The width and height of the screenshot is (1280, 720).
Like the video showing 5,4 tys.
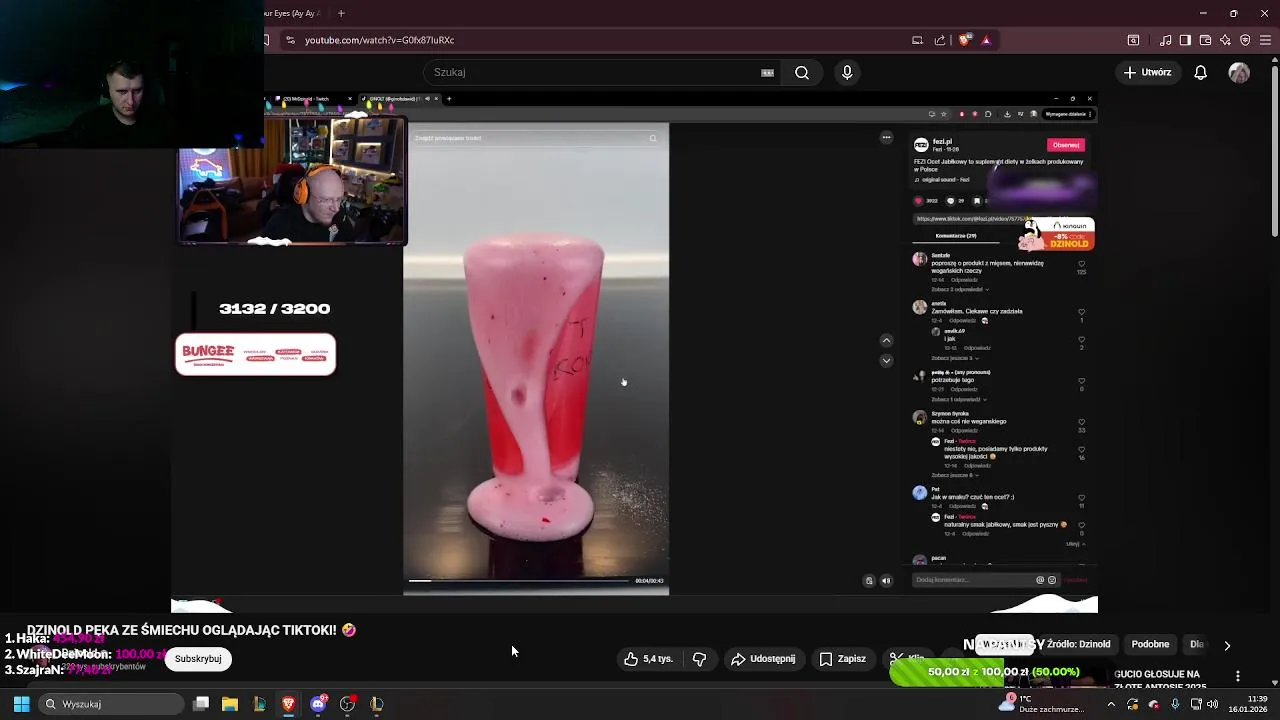click(x=648, y=659)
